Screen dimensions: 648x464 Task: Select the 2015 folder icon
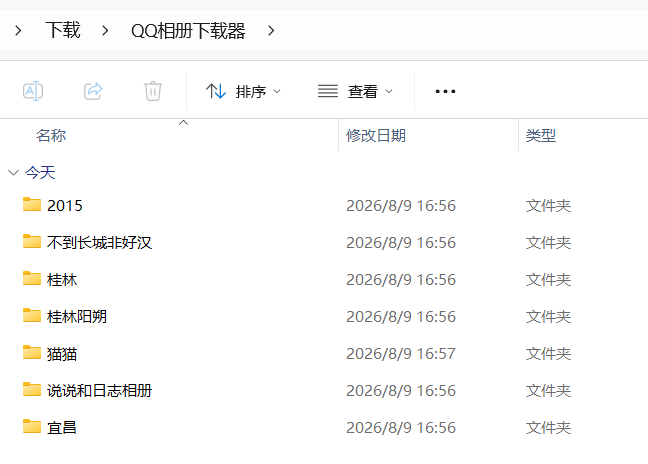click(x=32, y=205)
